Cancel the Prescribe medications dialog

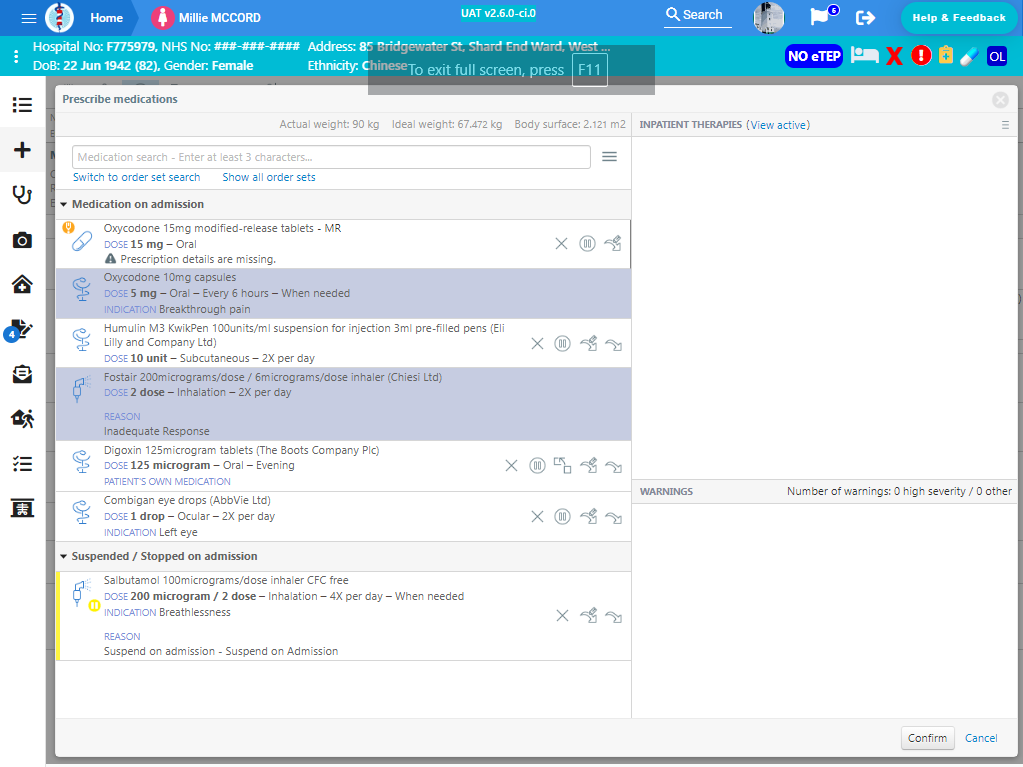(981, 738)
